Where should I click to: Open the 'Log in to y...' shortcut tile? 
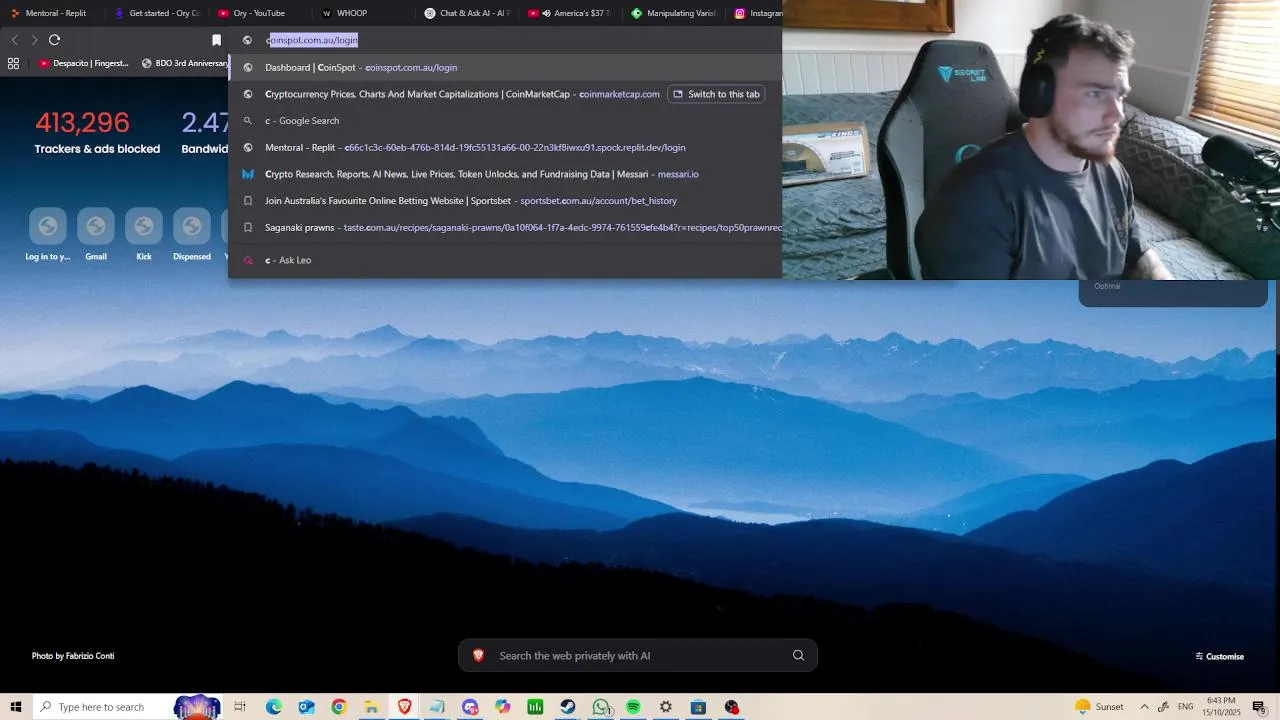tap(48, 235)
